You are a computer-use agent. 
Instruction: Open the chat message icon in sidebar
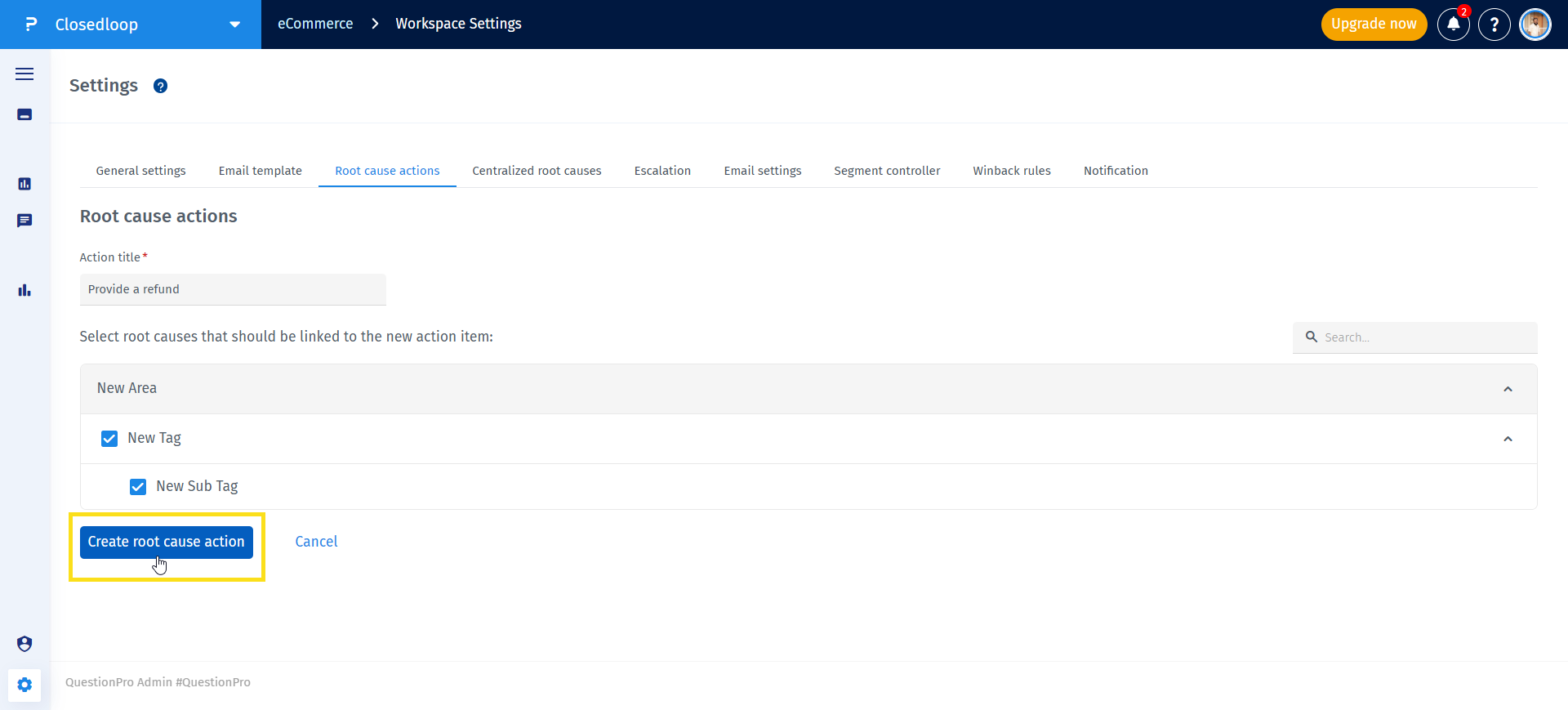pyautogui.click(x=24, y=221)
